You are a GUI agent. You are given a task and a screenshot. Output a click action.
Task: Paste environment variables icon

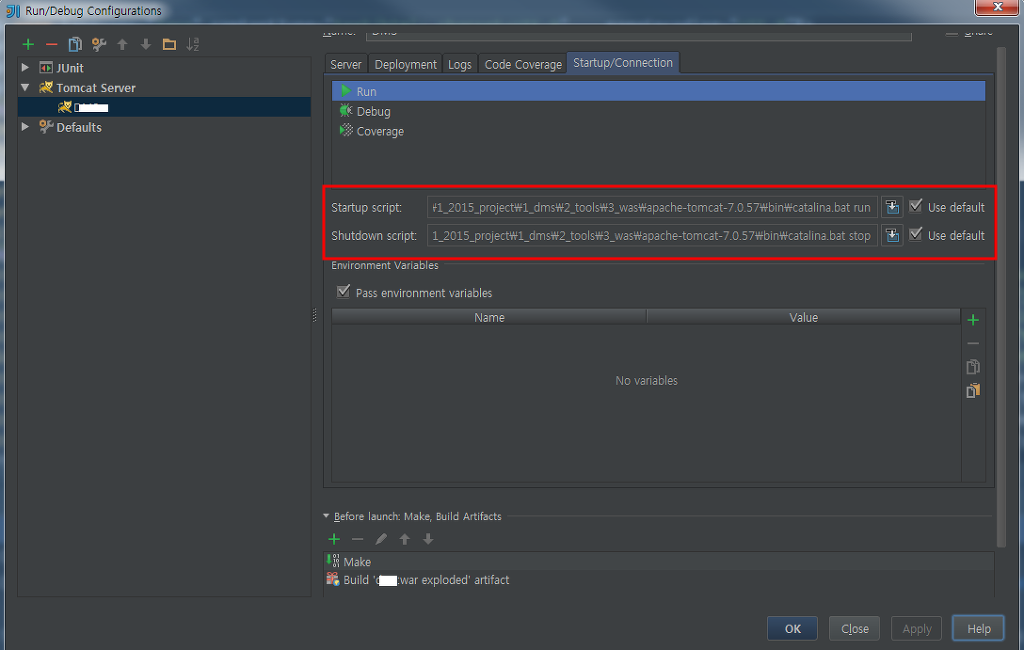[x=973, y=391]
